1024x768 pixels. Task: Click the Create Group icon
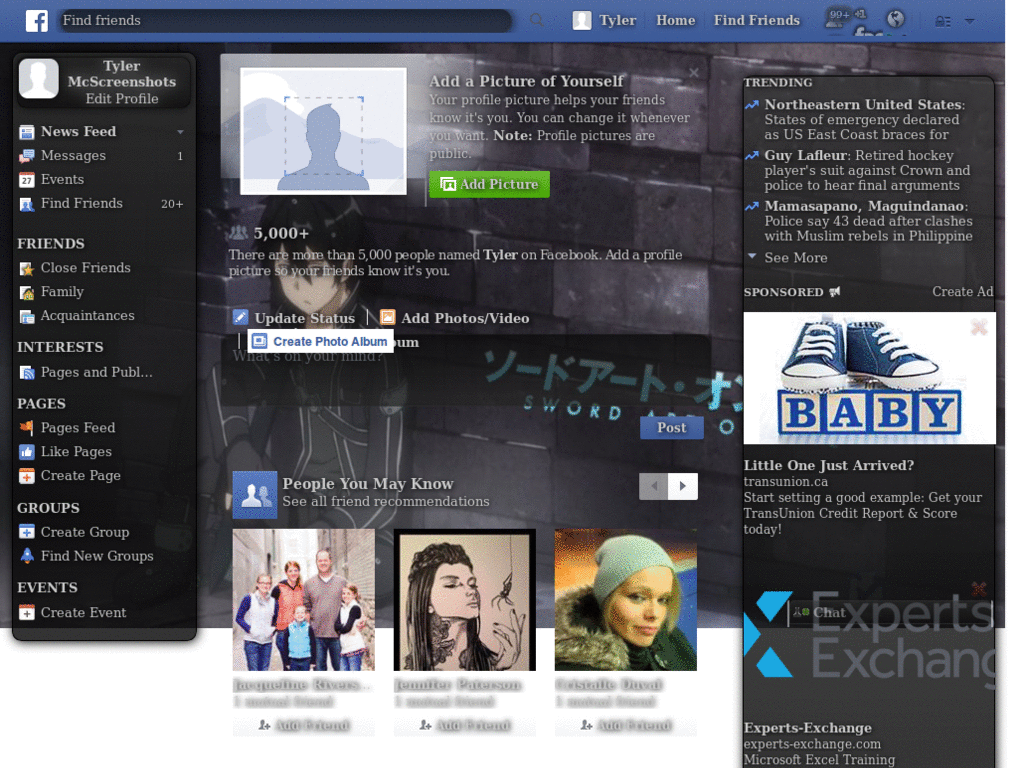pos(27,532)
